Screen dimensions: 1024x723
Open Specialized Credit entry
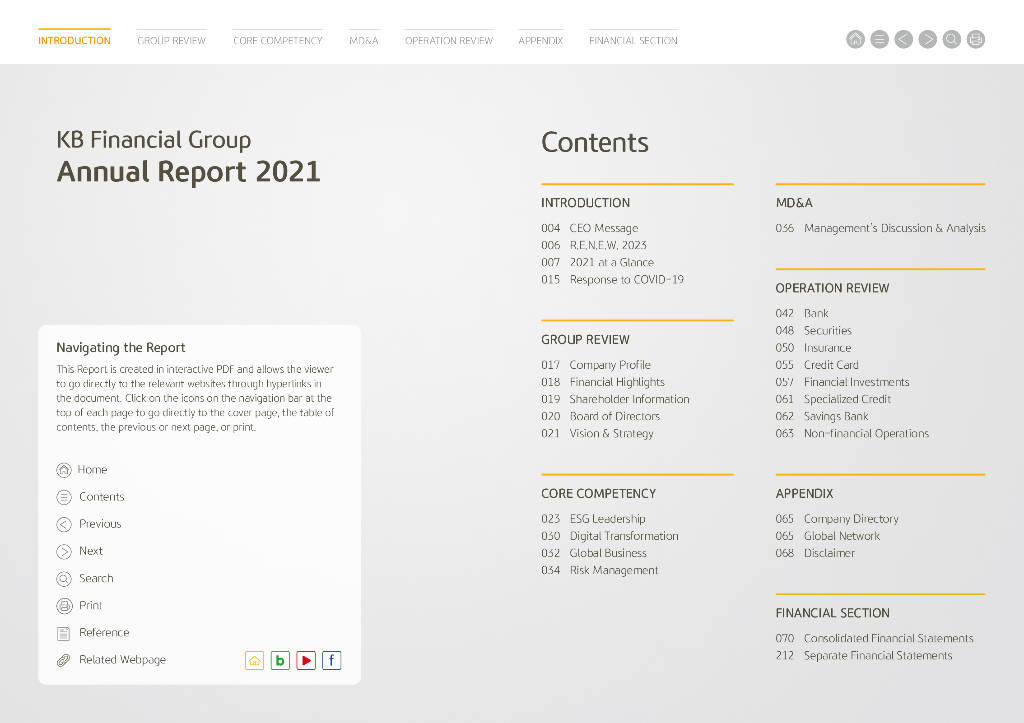tap(833, 399)
